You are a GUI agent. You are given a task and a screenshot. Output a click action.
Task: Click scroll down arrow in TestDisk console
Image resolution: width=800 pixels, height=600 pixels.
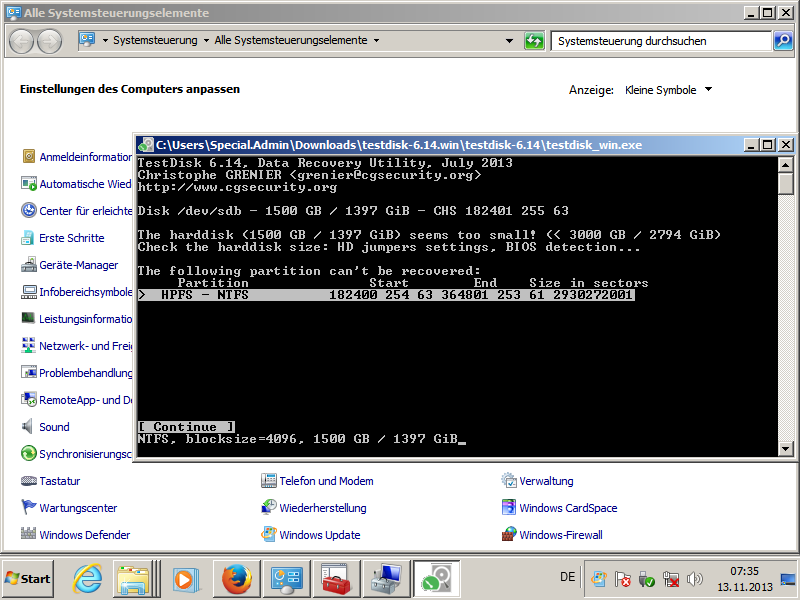pyautogui.click(x=785, y=449)
